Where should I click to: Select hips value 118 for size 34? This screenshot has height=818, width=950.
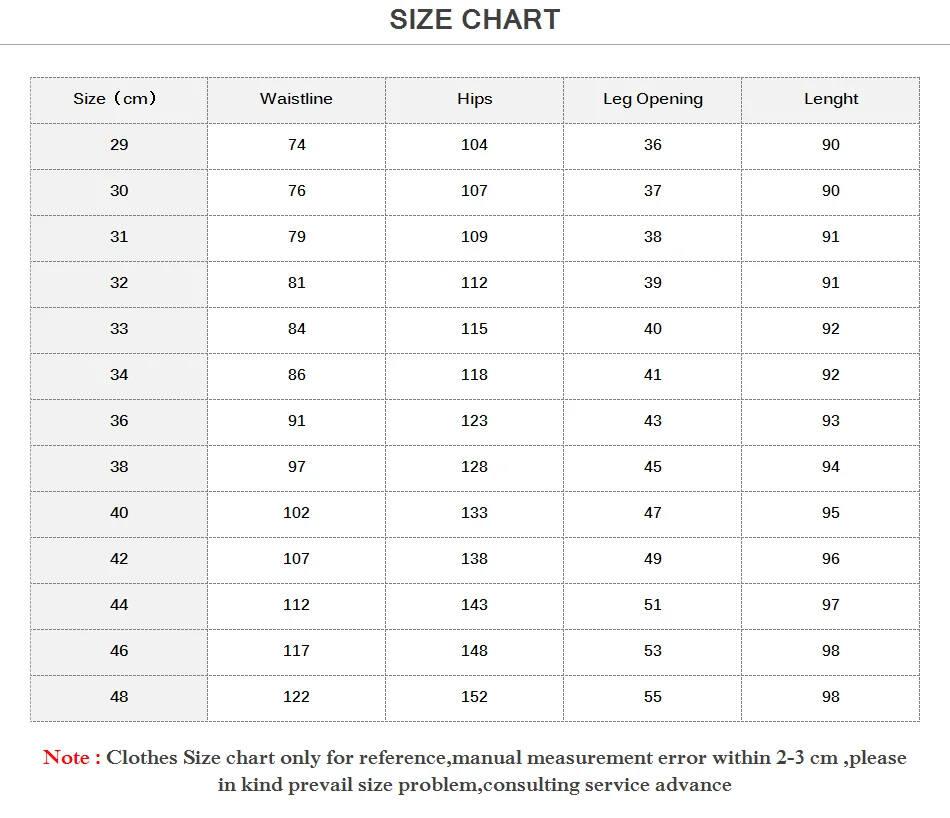point(474,375)
